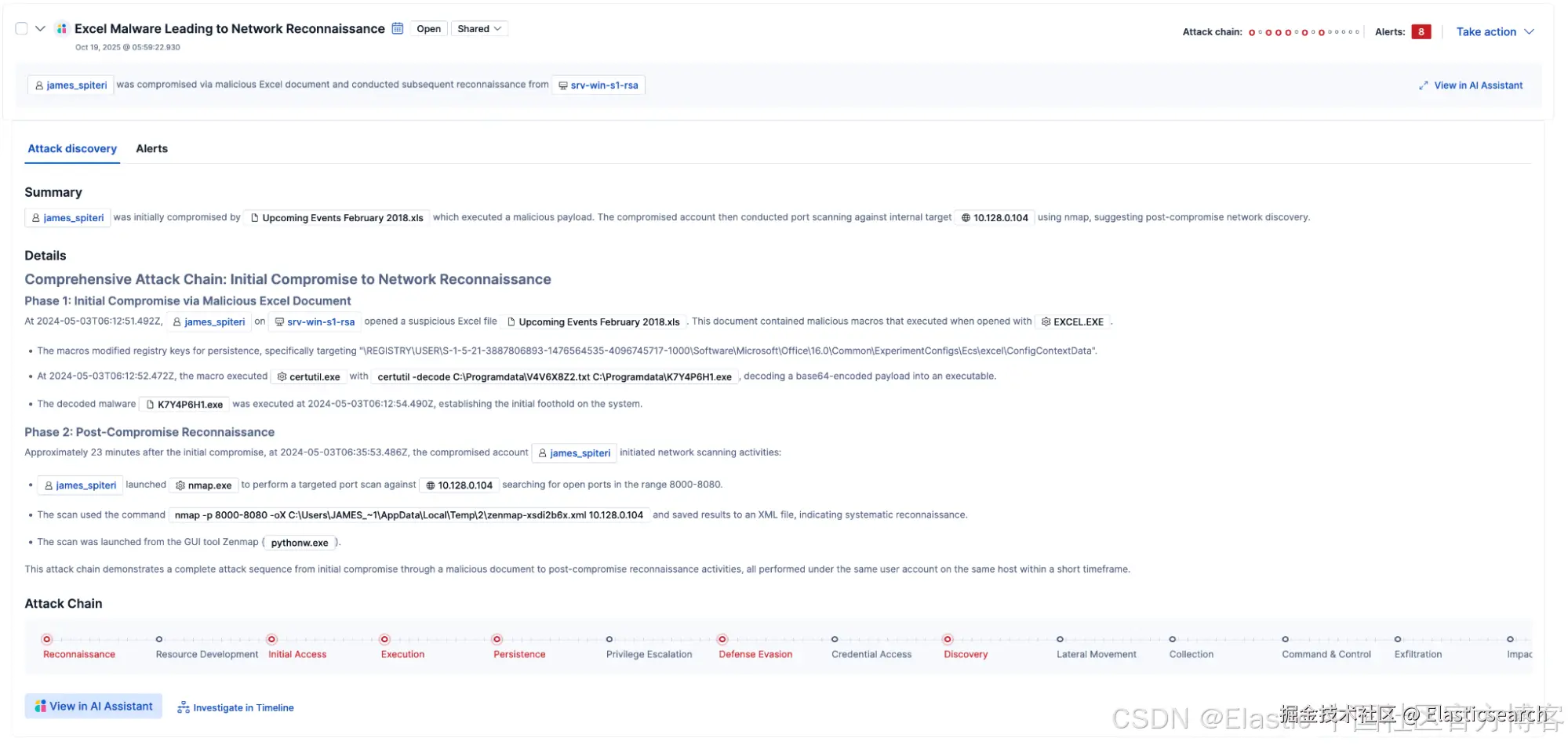Open the Shared visibility dropdown
This screenshot has height=745, width=1568.
(x=479, y=29)
